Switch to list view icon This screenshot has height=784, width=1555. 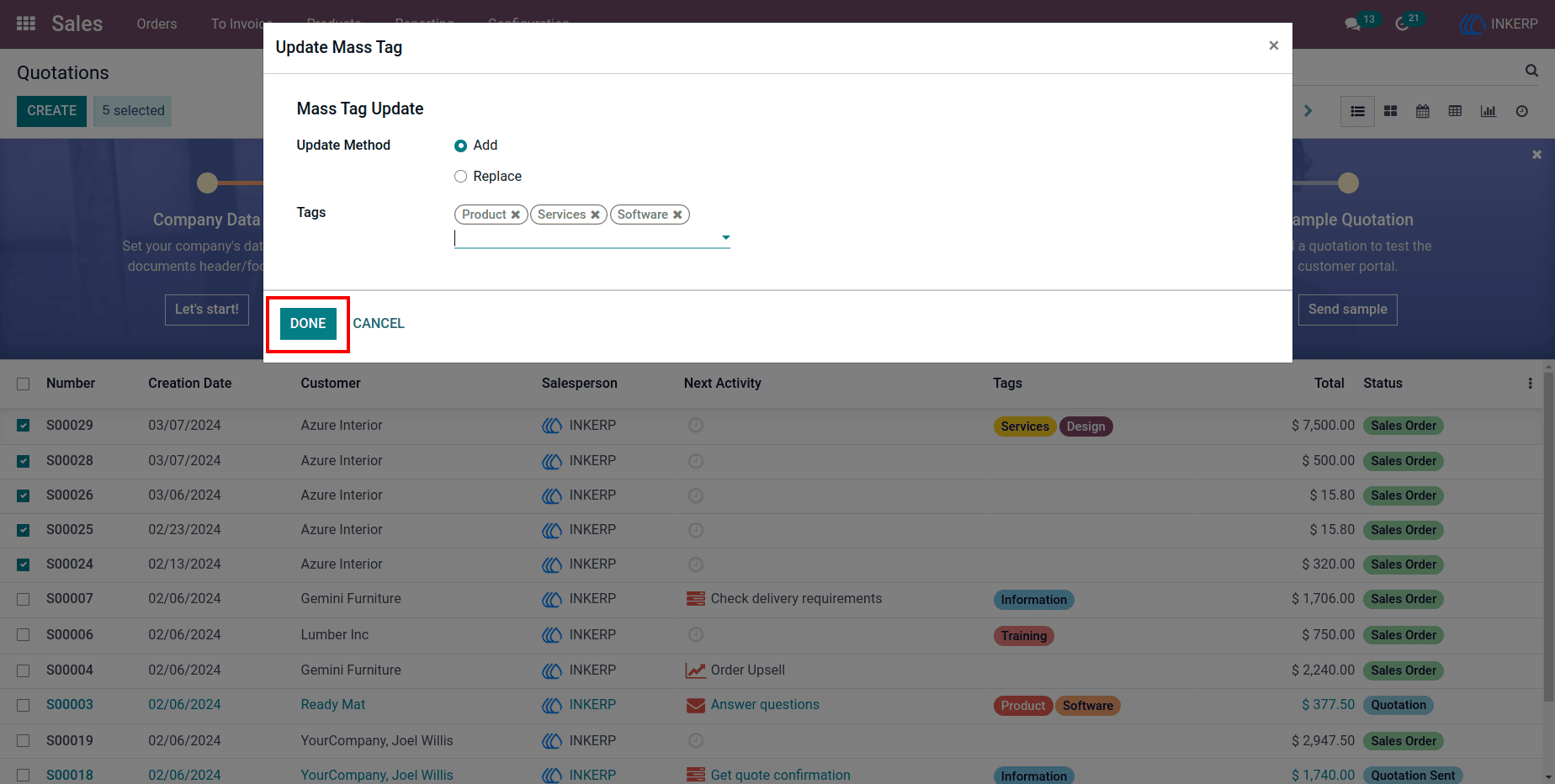(1357, 111)
